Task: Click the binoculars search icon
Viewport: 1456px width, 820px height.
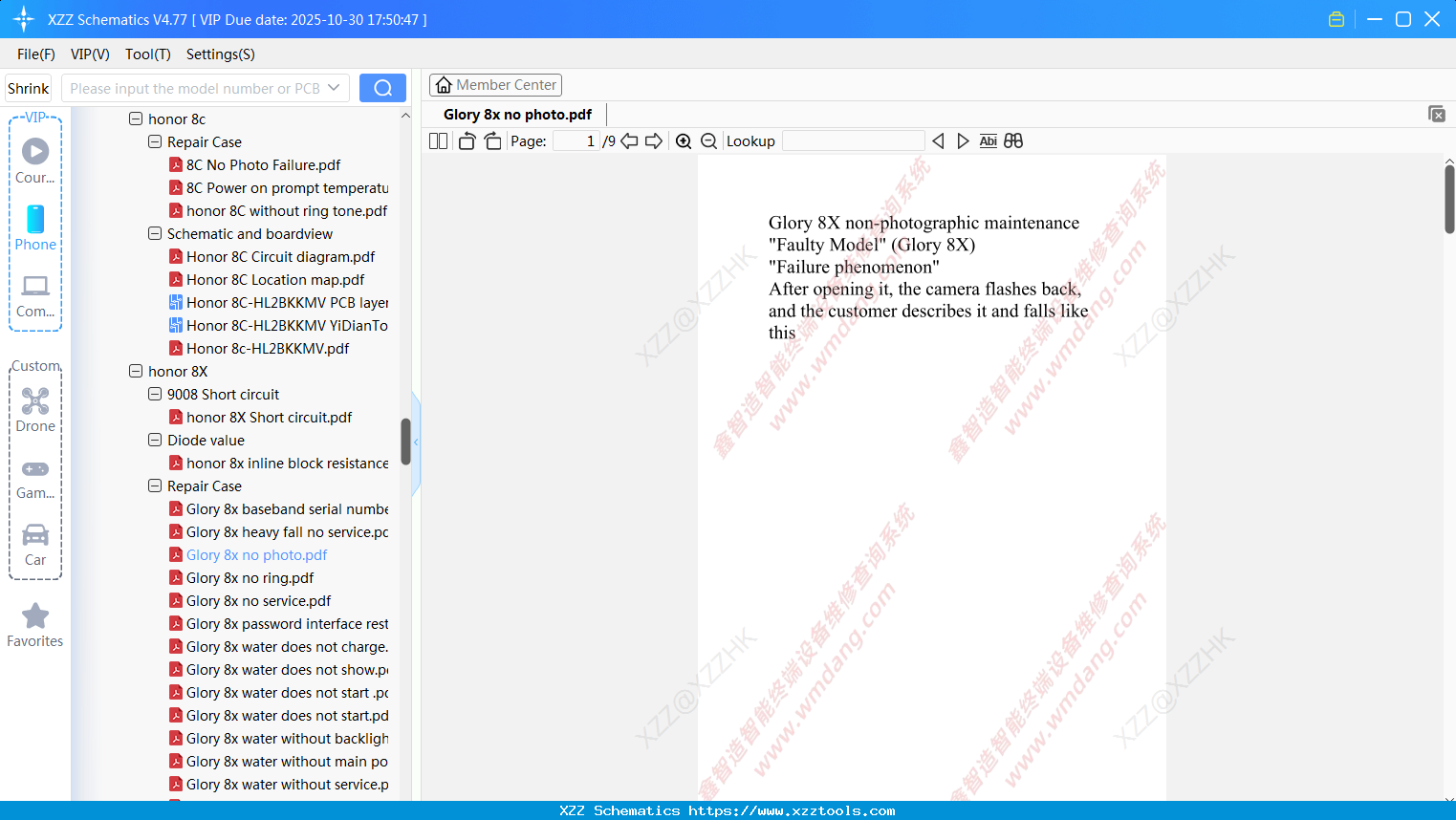Action: coord(1013,141)
